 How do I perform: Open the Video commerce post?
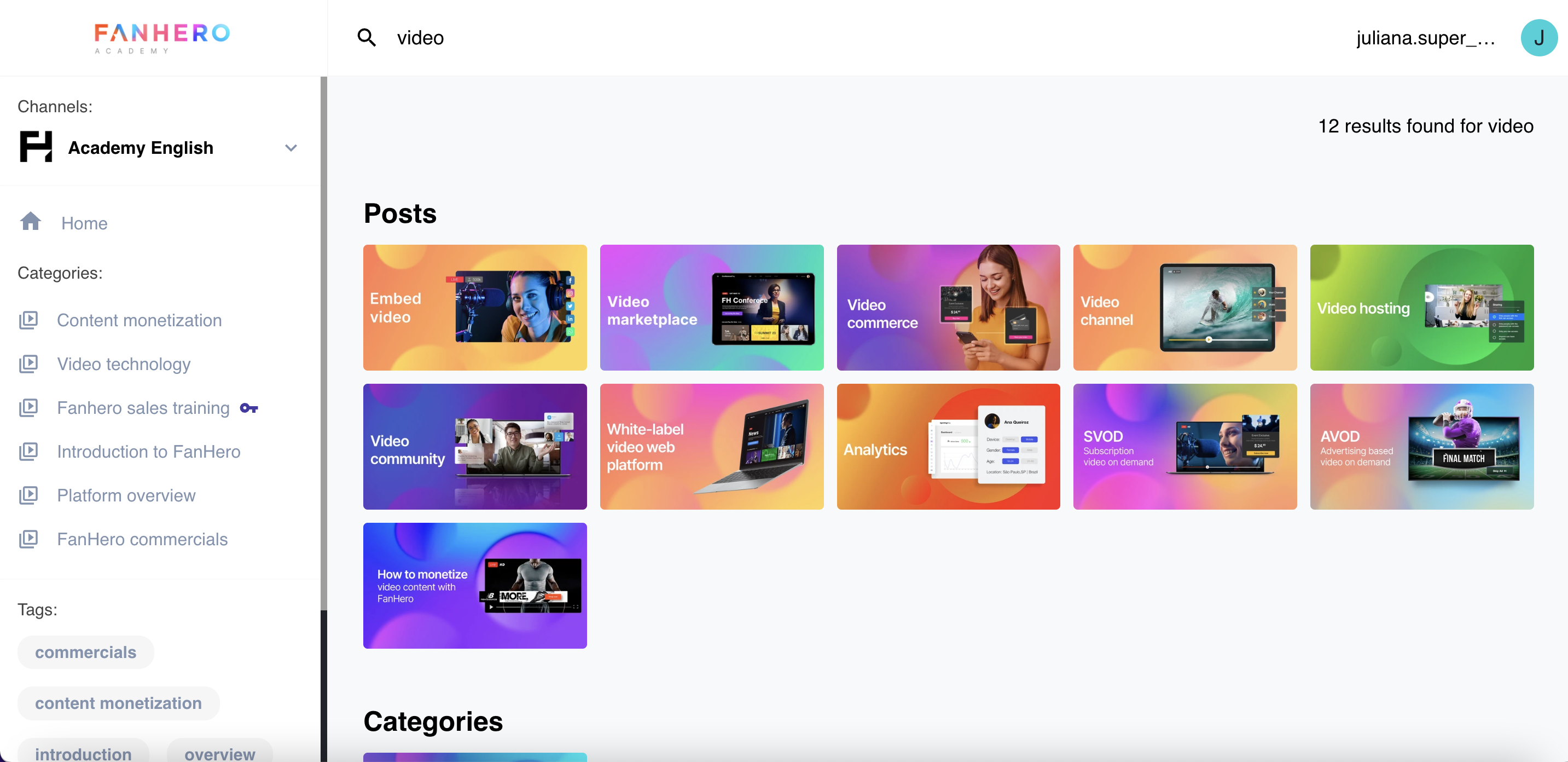[x=948, y=308]
